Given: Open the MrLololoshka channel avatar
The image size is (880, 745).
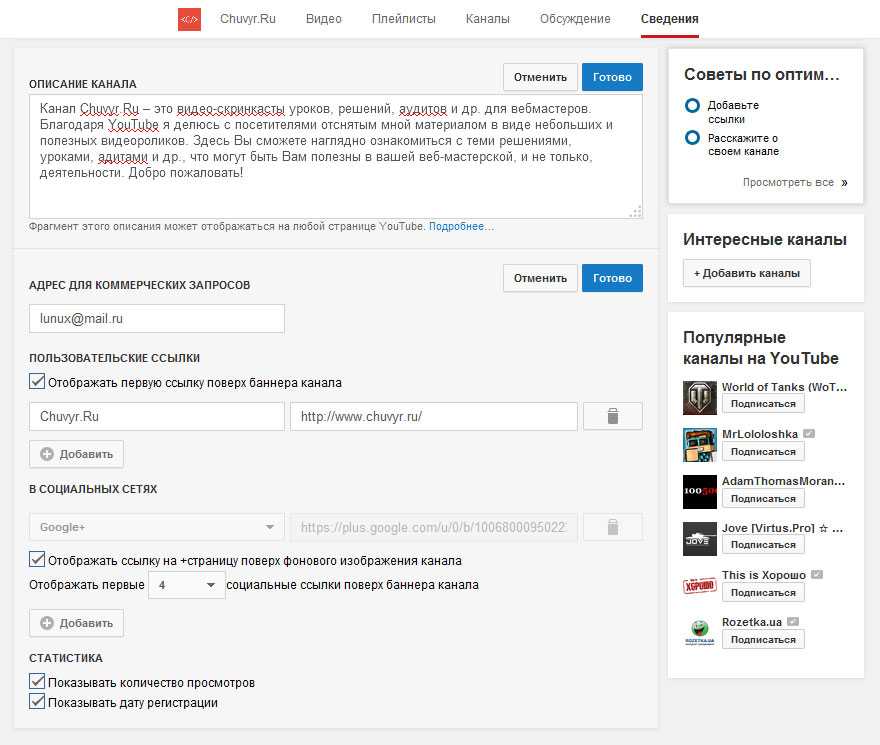Looking at the screenshot, I should pos(699,445).
